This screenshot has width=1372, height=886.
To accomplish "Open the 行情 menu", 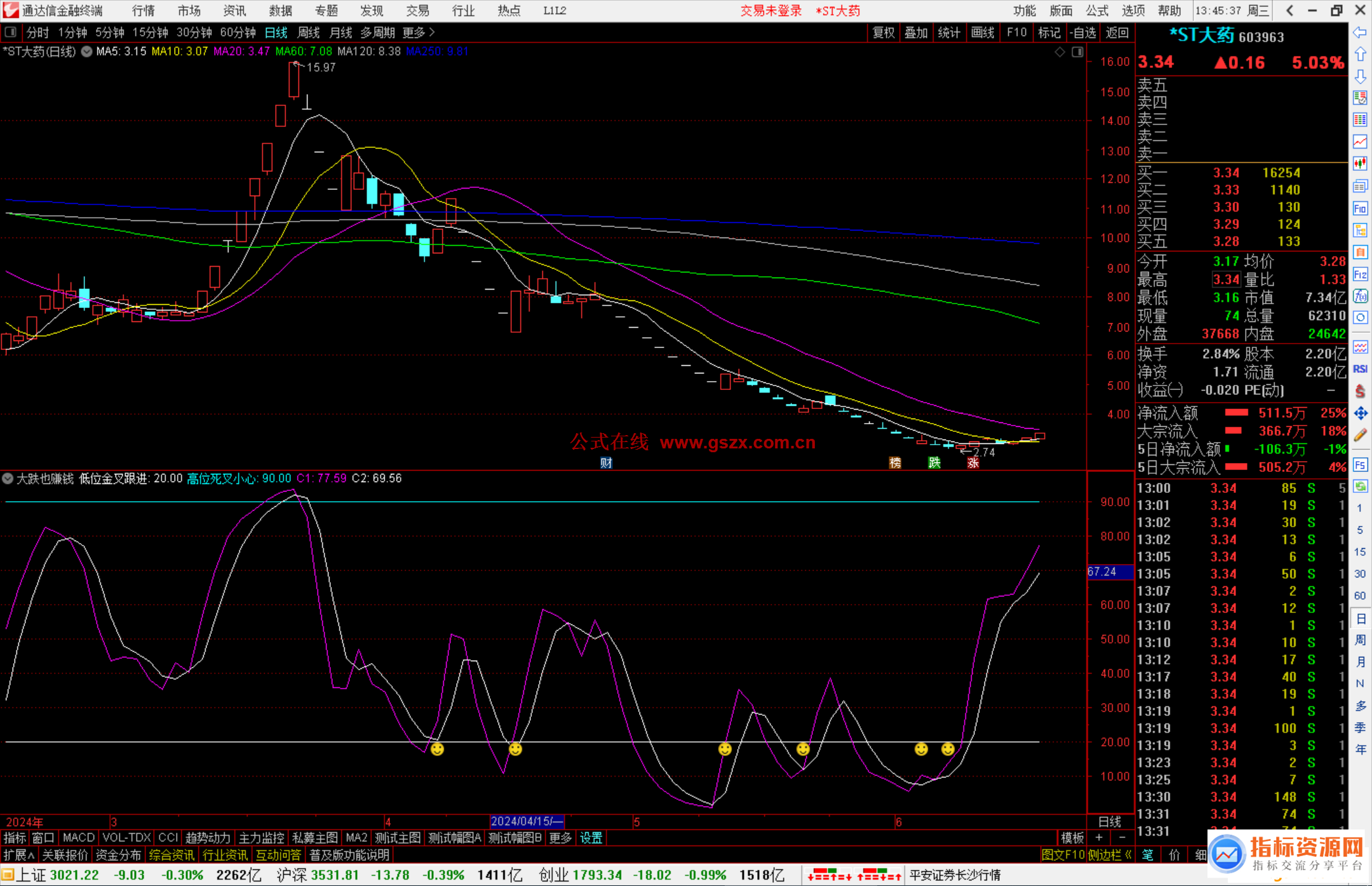I will pyautogui.click(x=143, y=10).
